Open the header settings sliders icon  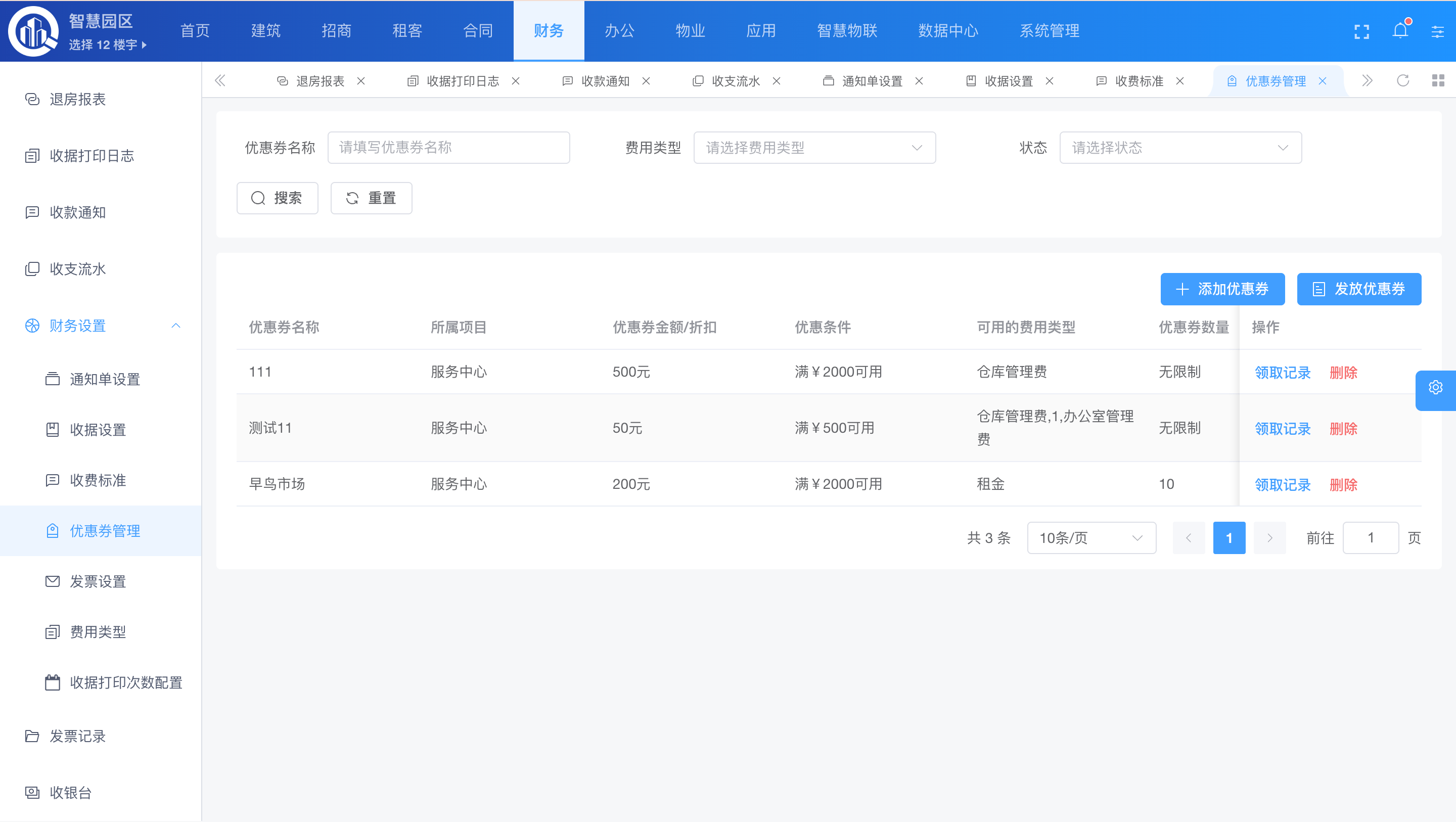coord(1437,32)
